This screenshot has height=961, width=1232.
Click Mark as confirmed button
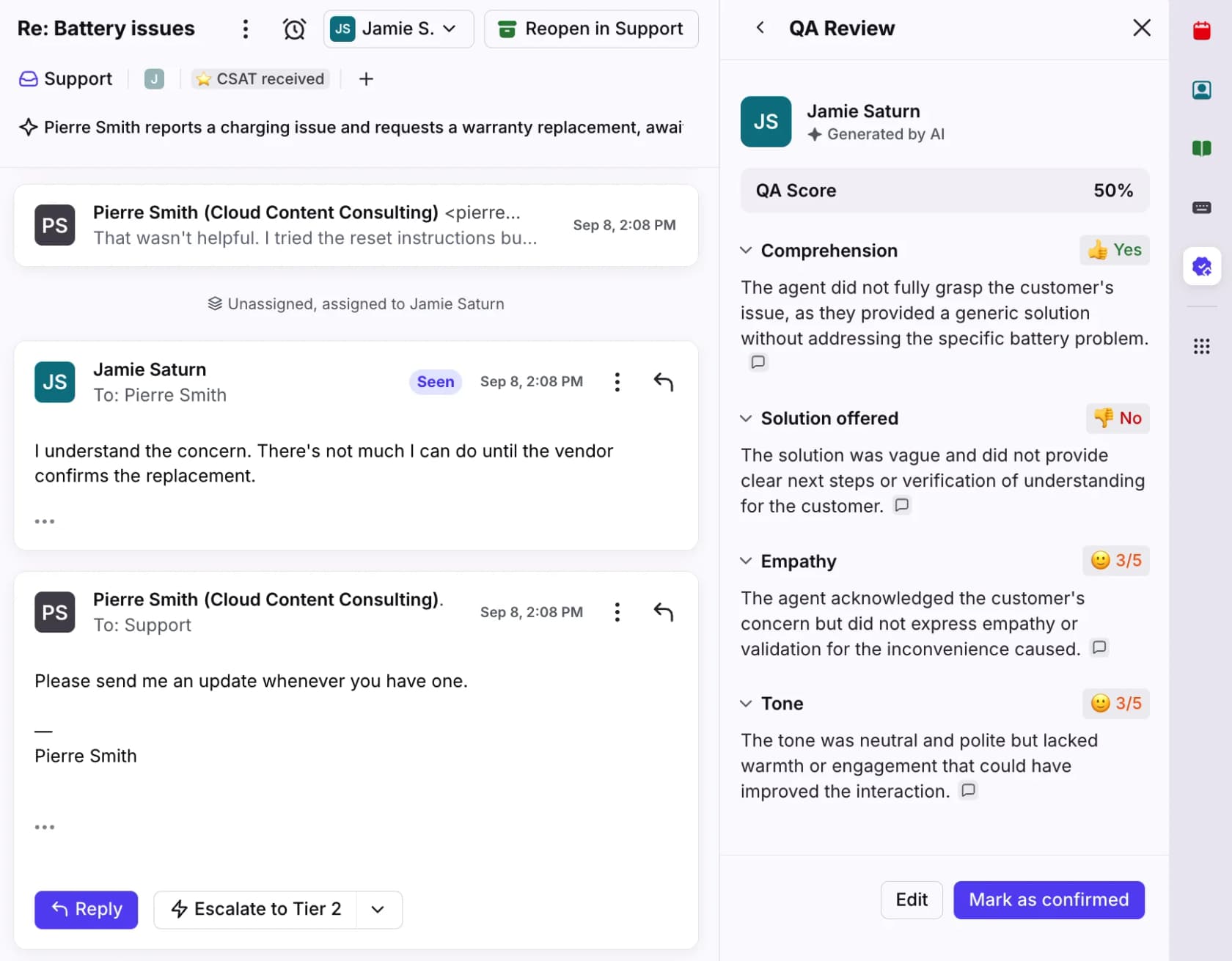pyautogui.click(x=1049, y=899)
